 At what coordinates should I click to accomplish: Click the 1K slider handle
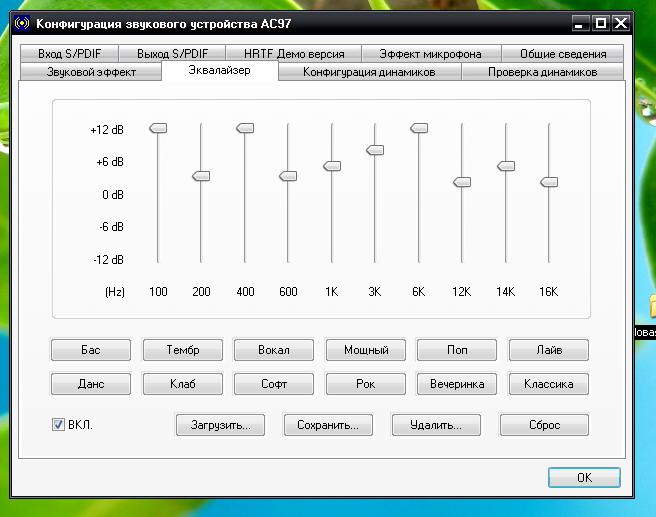[332, 166]
